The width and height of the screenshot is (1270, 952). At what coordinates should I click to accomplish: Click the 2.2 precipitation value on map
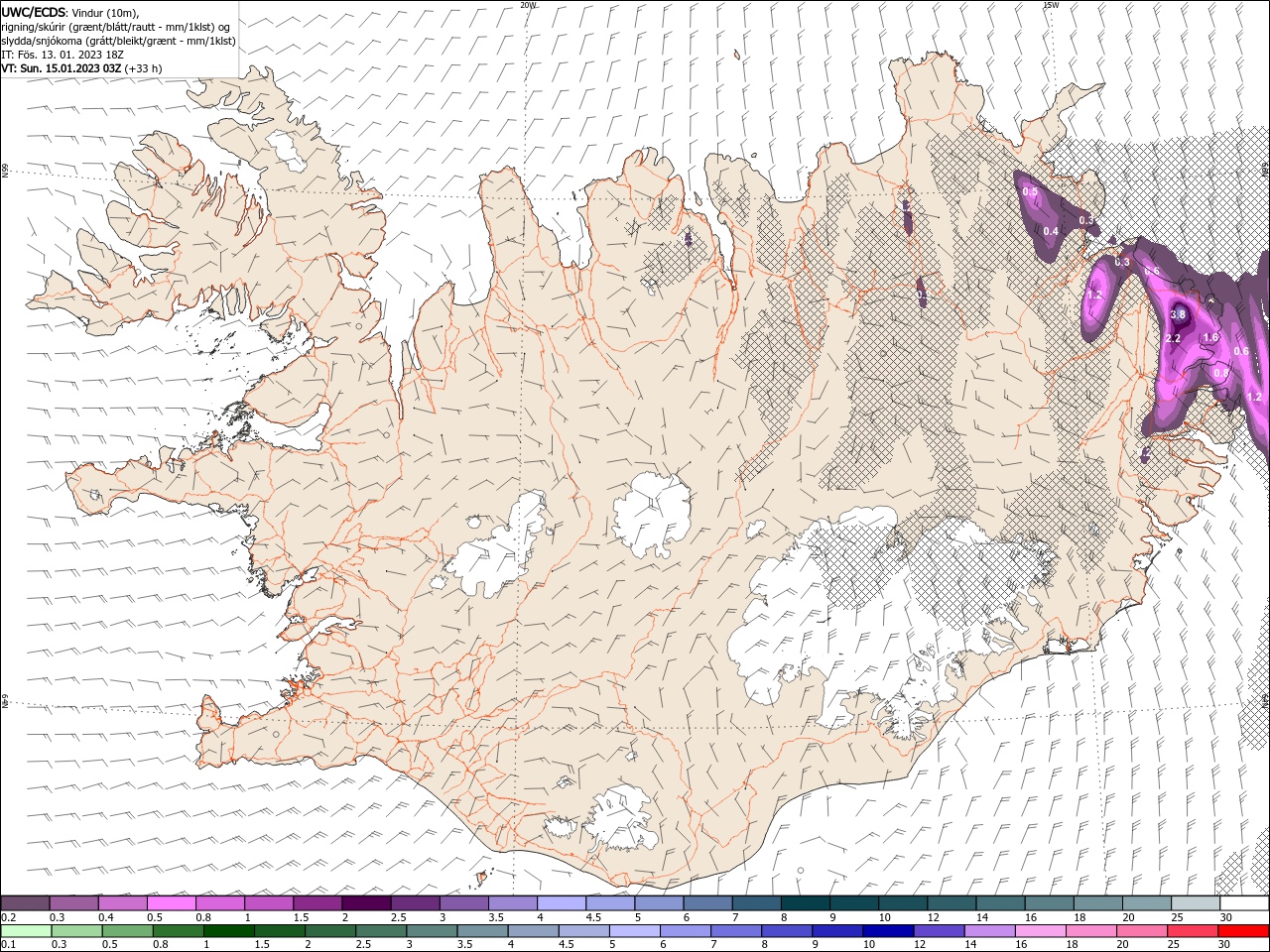pyautogui.click(x=1173, y=338)
